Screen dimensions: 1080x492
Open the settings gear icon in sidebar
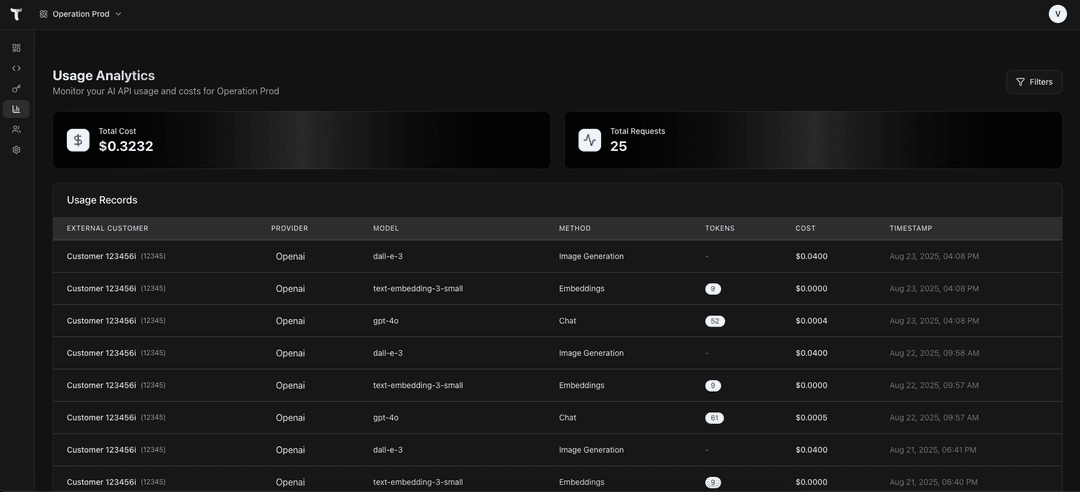click(x=16, y=150)
